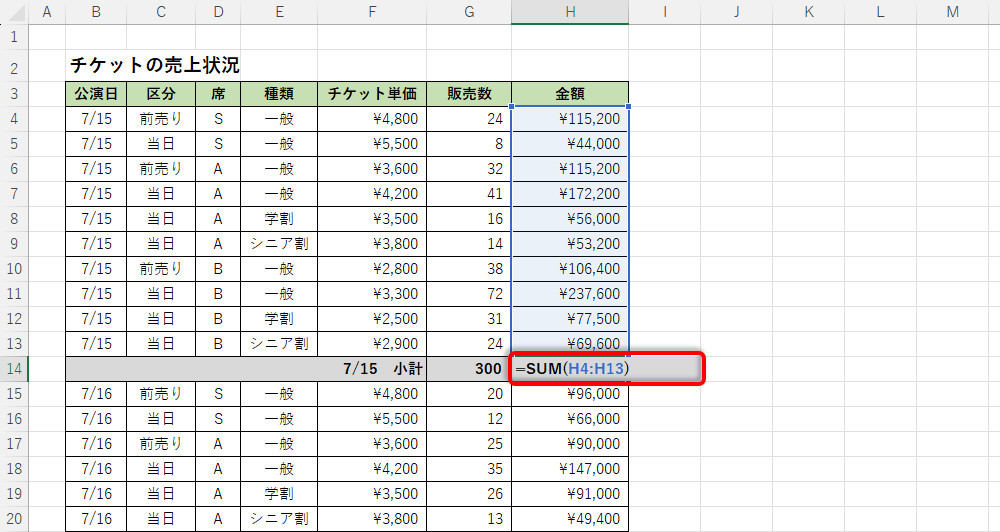Click 前売り cell in row 15
The height and width of the screenshot is (532, 1000).
tap(161, 394)
